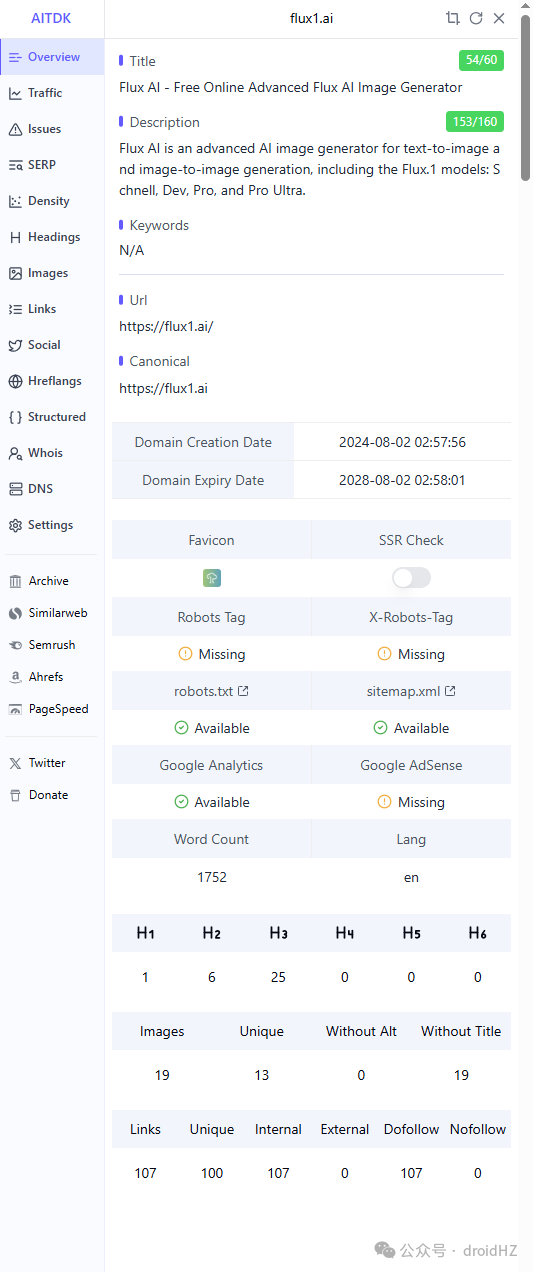This screenshot has width=533, height=1272.
Task: Click the Semrush logo icon
Action: 15,645
